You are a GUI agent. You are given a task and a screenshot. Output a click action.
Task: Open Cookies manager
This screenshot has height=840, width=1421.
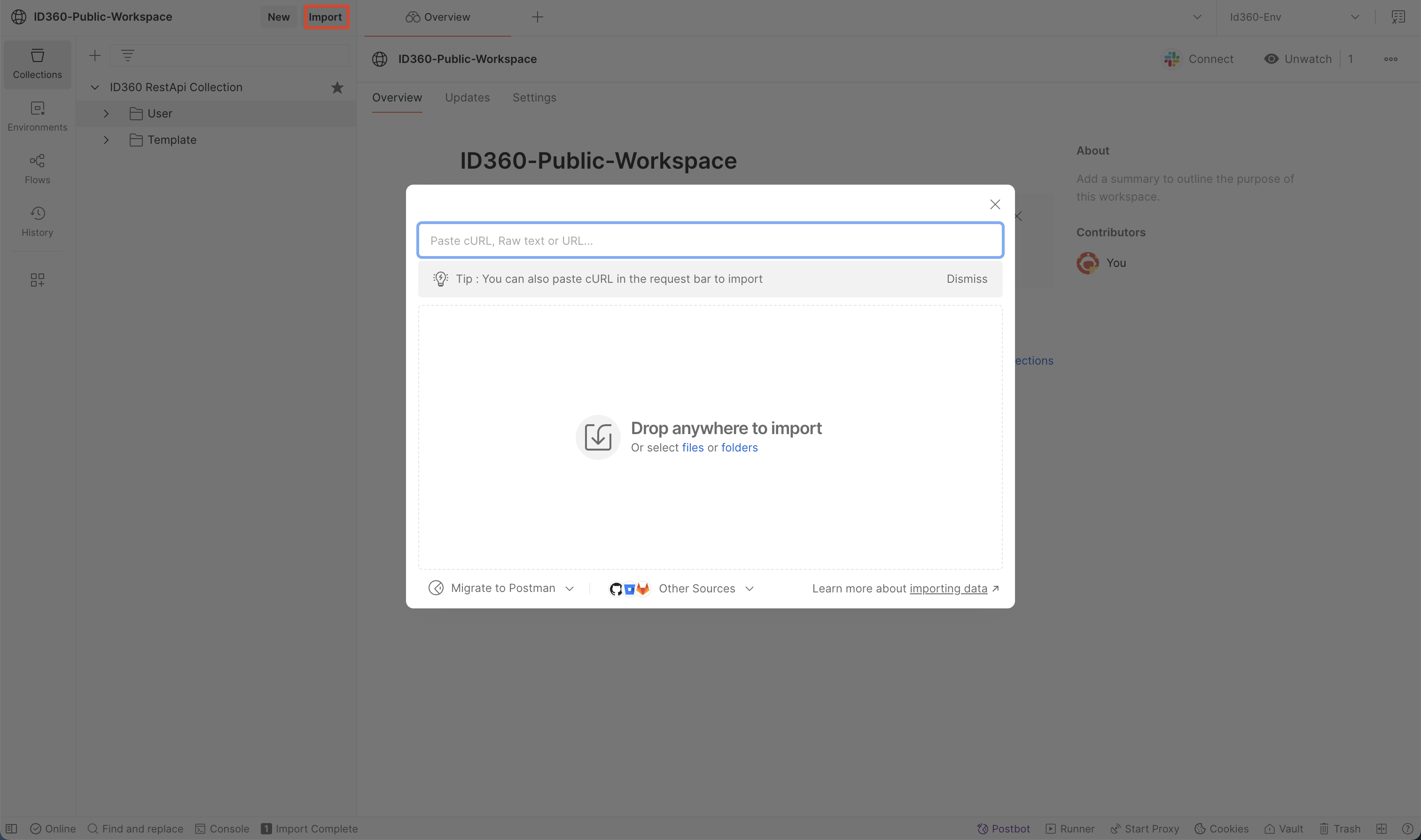click(1221, 829)
